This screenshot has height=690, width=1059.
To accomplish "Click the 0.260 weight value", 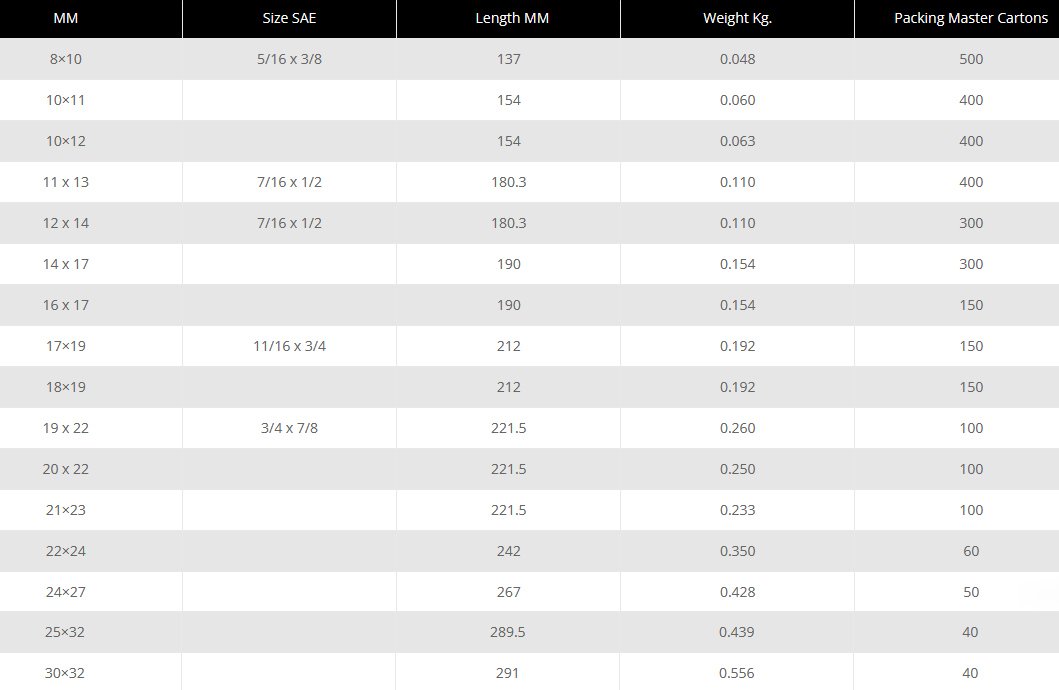I will click(x=737, y=428).
